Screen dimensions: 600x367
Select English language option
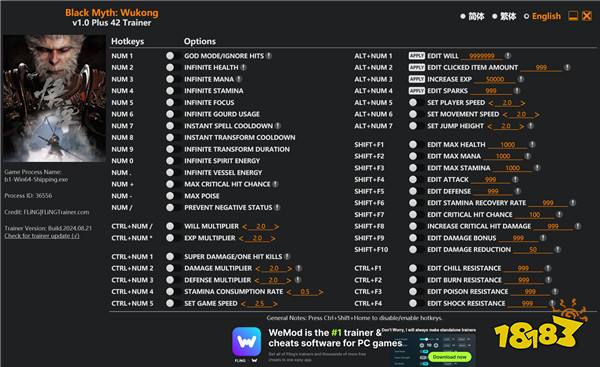[542, 16]
